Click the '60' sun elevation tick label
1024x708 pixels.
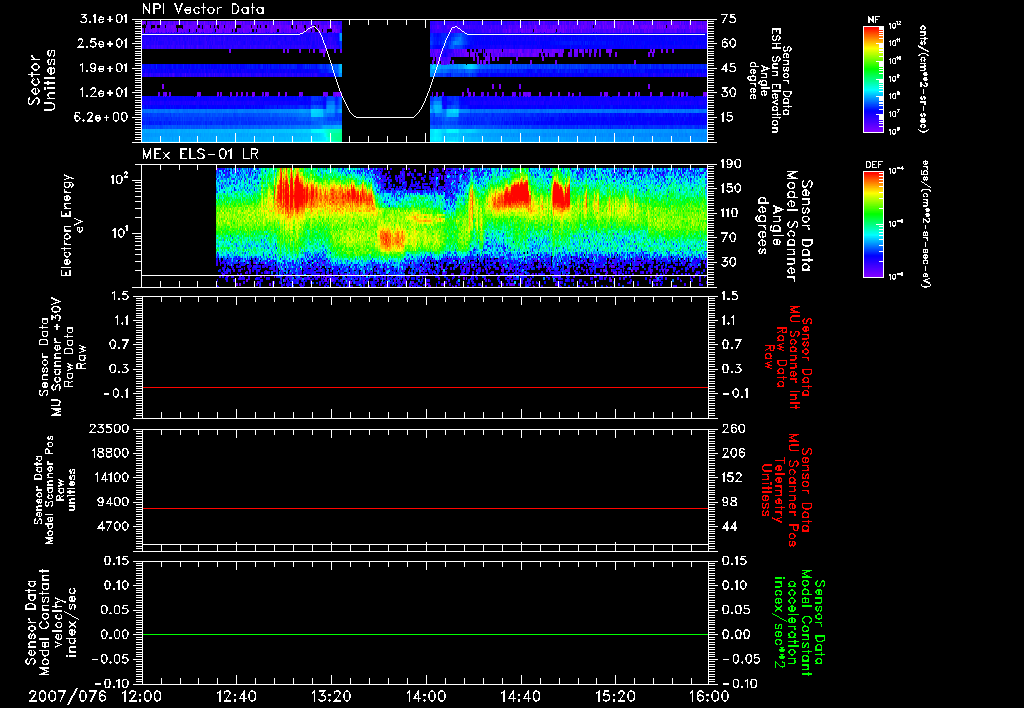pos(729,43)
